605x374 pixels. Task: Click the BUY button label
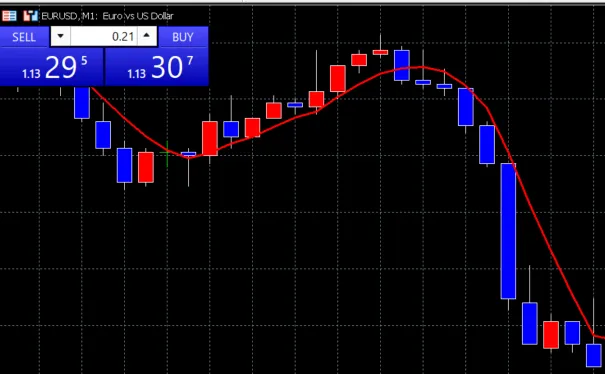pyautogui.click(x=183, y=37)
